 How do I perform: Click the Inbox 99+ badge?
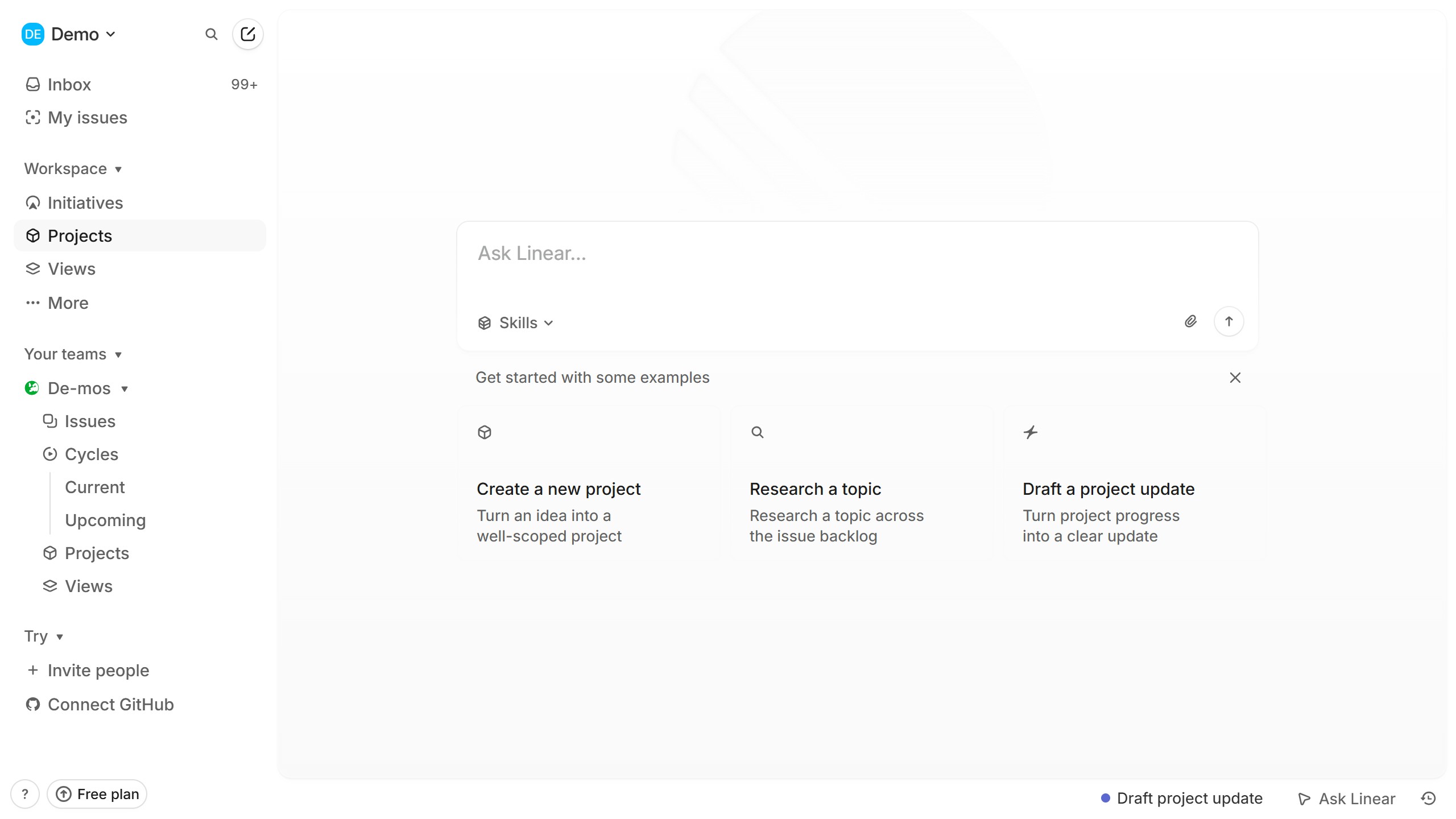[x=244, y=84]
